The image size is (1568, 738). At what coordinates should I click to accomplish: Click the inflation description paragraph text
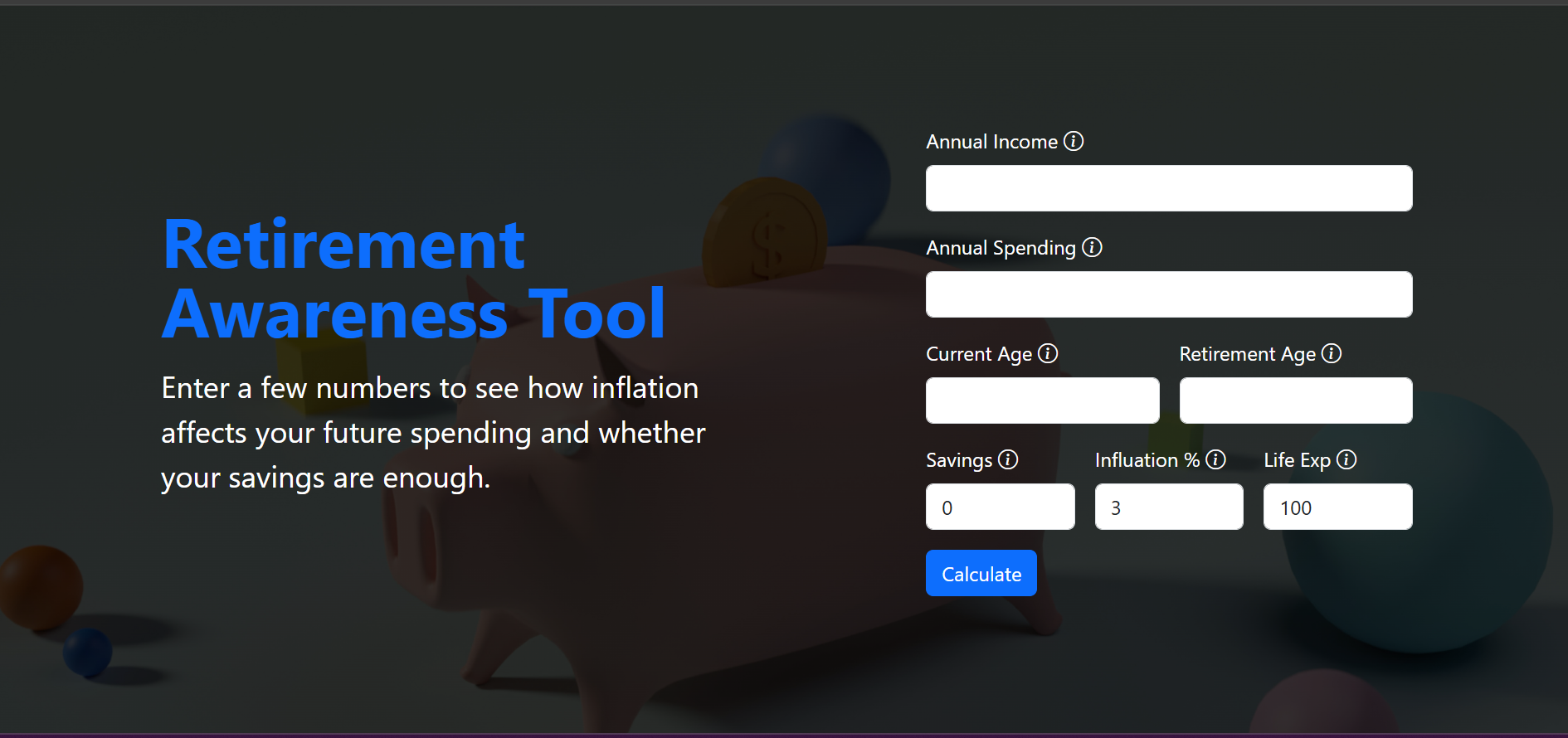tap(432, 433)
